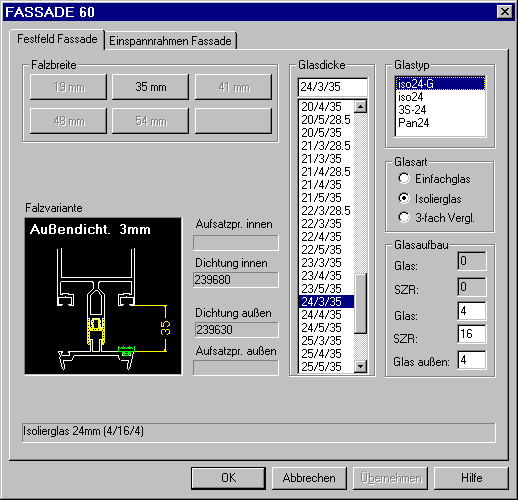Select highlighted 24/3/35 list entry
This screenshot has width=518, height=500.
[x=326, y=302]
